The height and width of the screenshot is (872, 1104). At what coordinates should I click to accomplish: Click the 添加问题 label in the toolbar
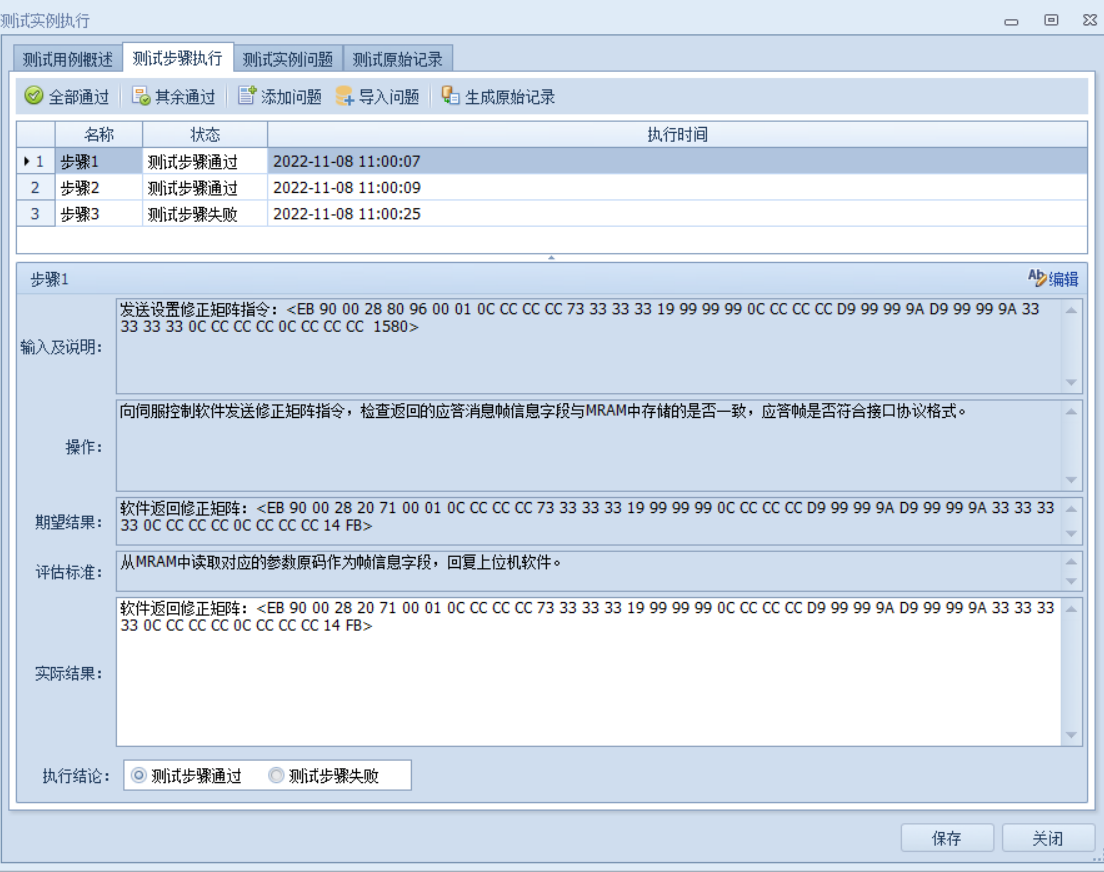point(291,97)
